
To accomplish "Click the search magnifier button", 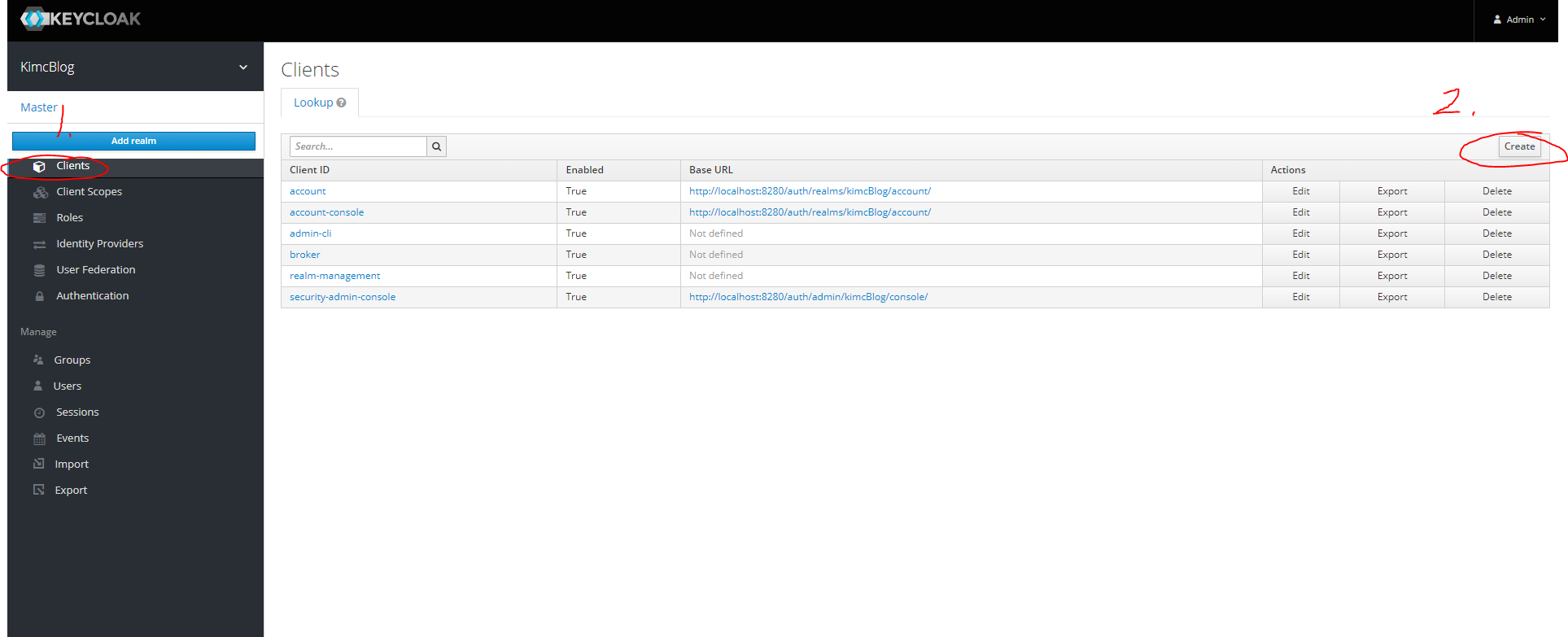I will (436, 146).
